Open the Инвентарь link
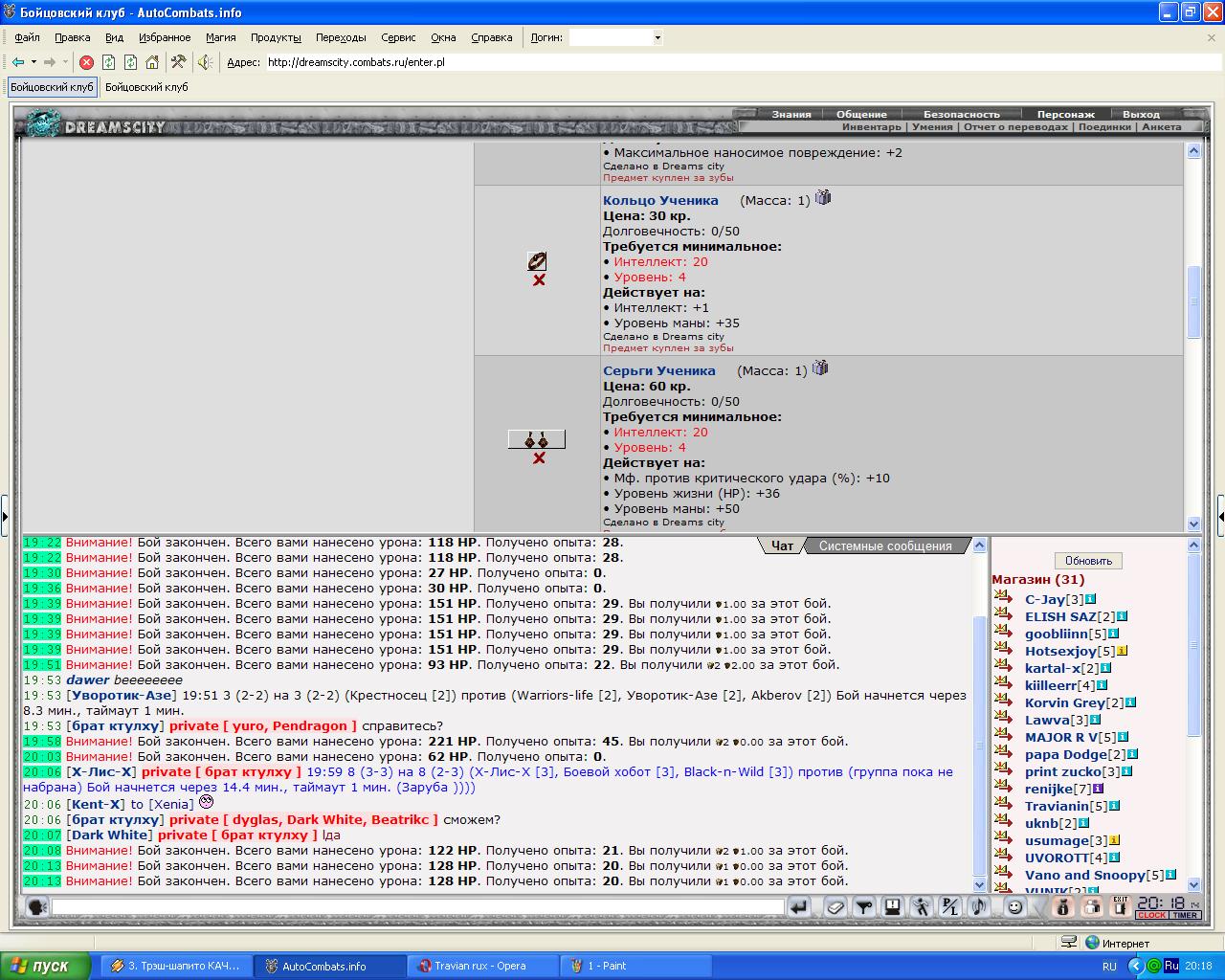The image size is (1225, 980). click(872, 126)
